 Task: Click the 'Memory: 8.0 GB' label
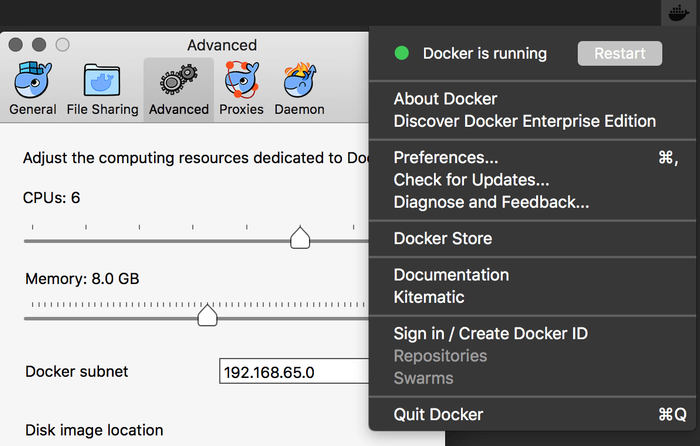point(82,279)
